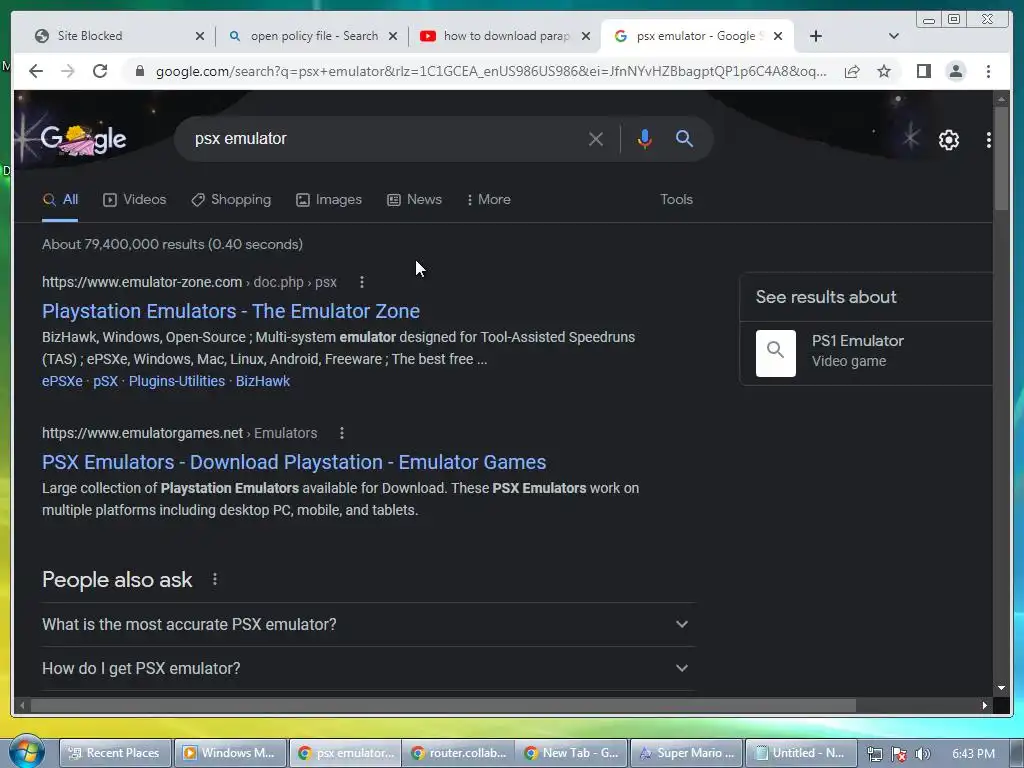Select the Shopping results tab

[231, 199]
